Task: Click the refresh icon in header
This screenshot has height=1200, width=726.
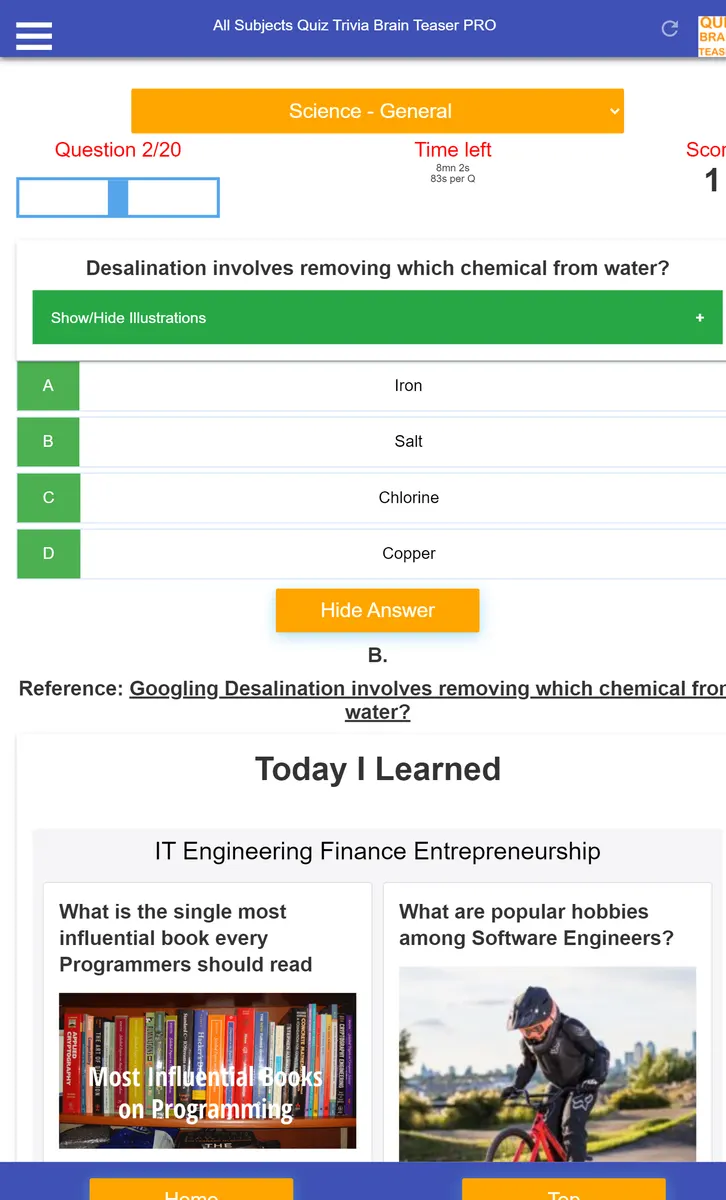Action: pos(670,28)
